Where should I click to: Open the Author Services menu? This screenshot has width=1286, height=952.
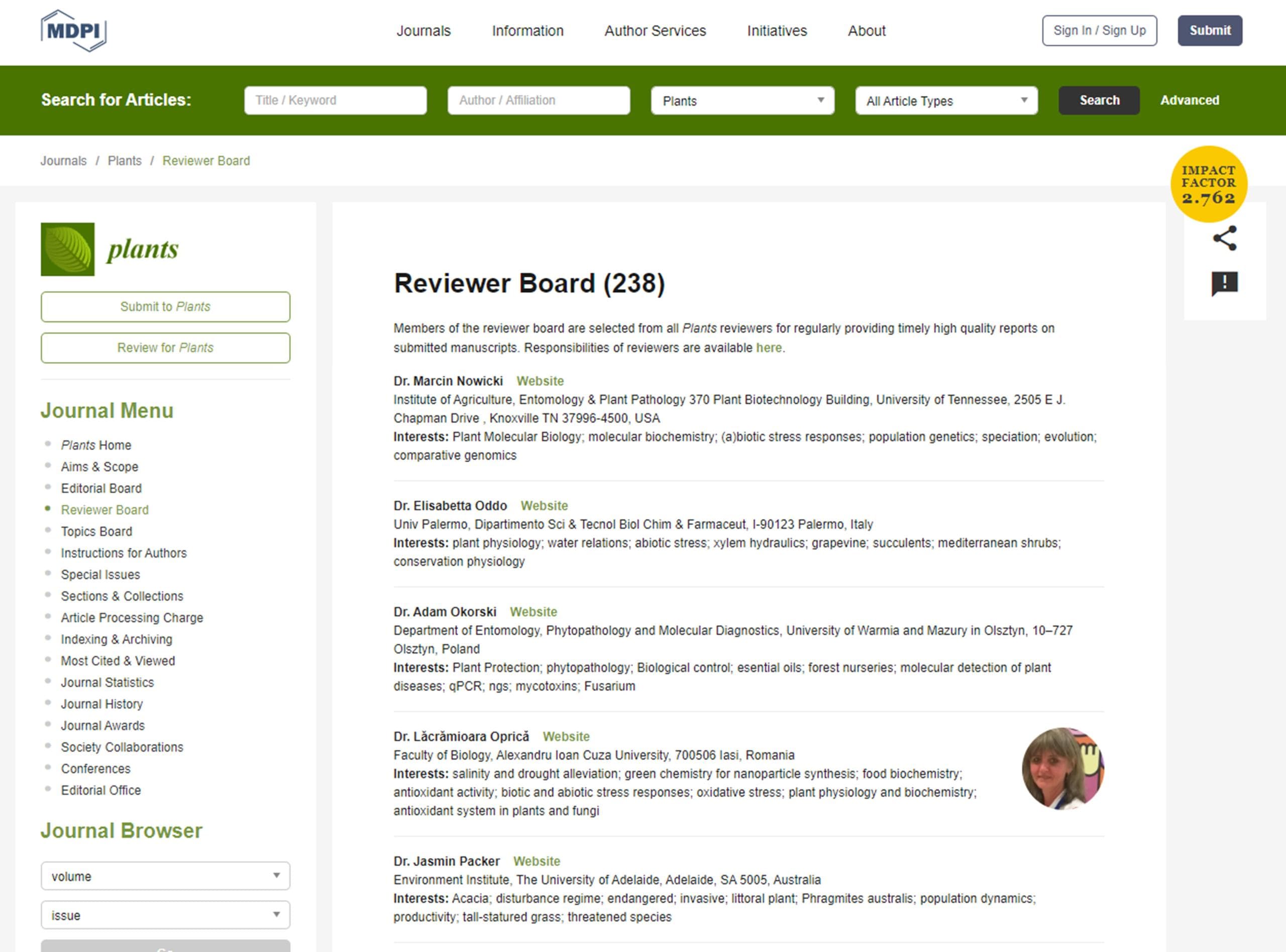(655, 31)
